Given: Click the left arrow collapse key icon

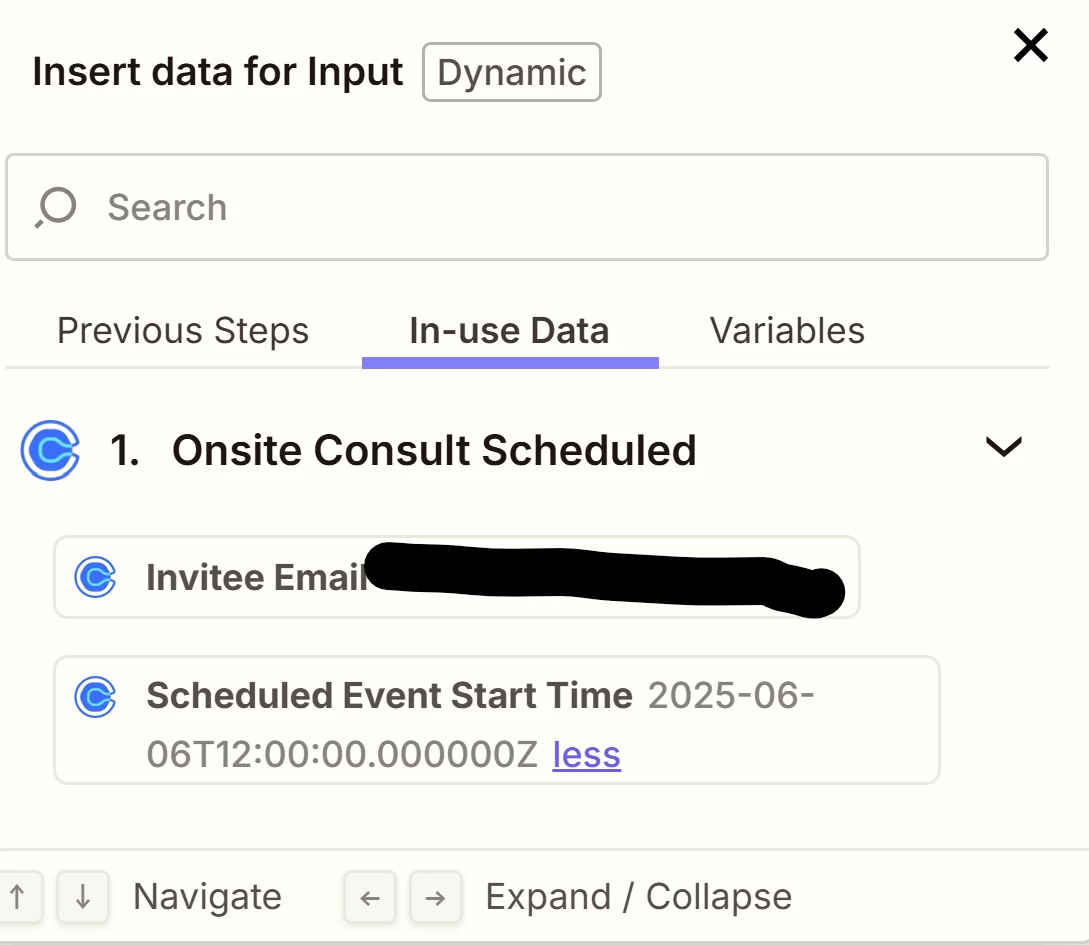Looking at the screenshot, I should 370,896.
